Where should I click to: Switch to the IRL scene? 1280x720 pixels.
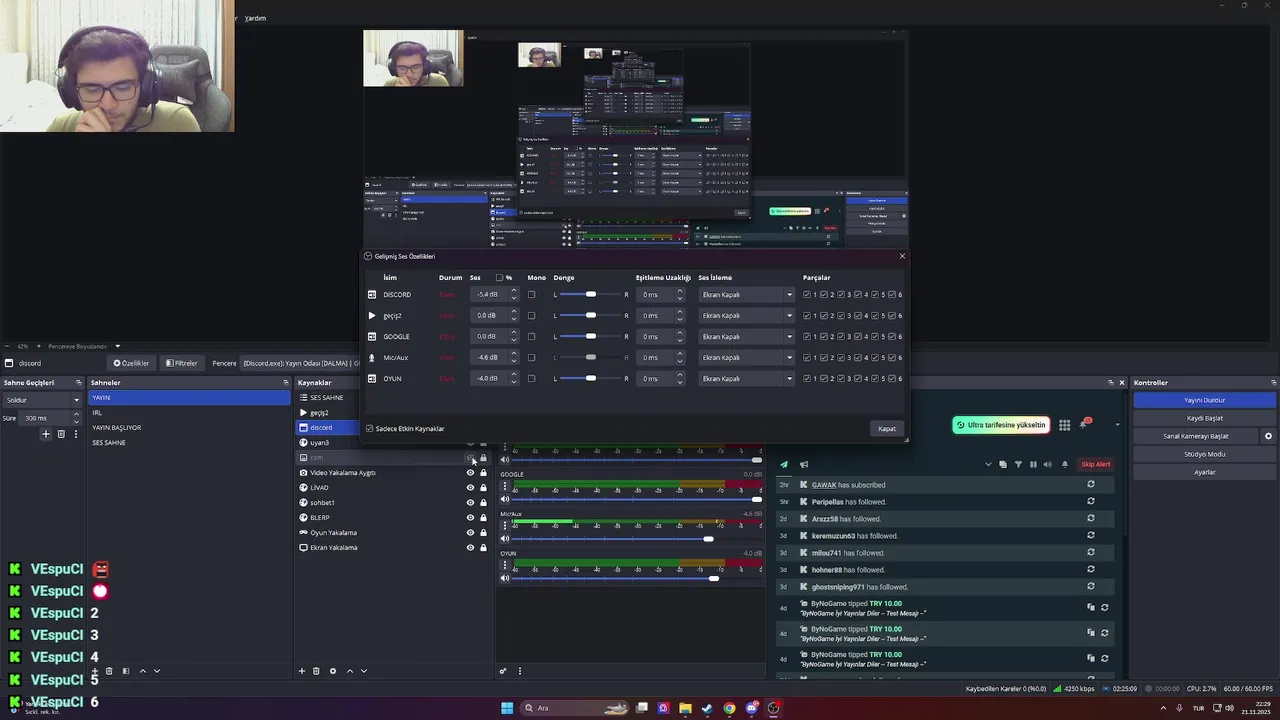point(189,413)
